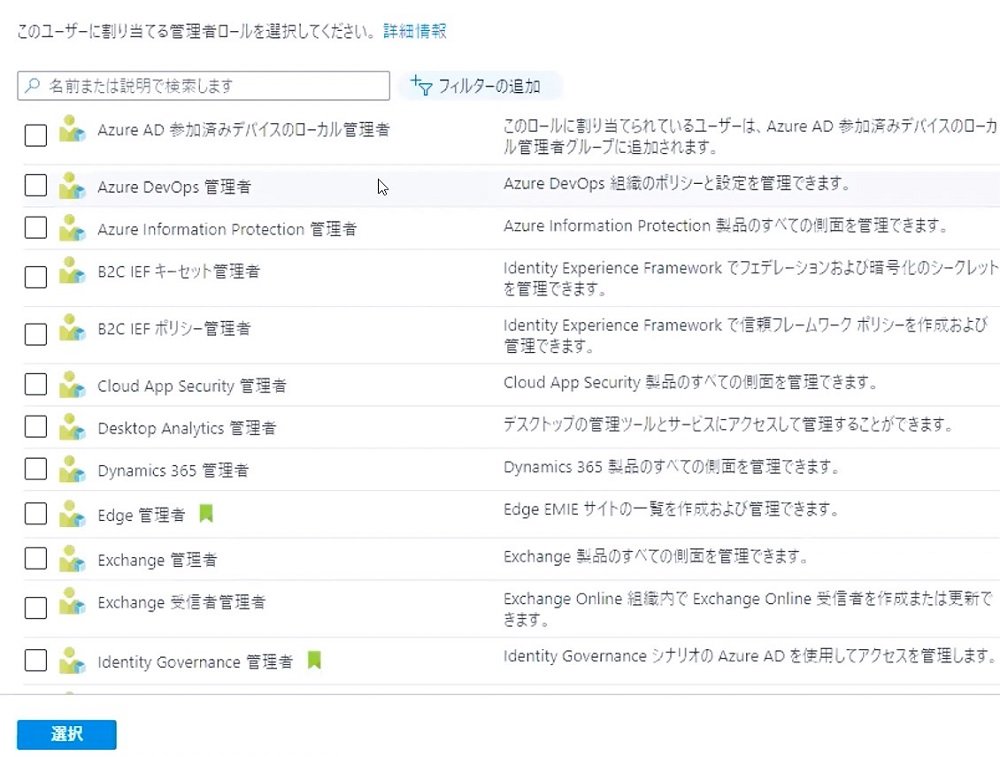Click the Desktop Analytics 管理者 role name
The height and width of the screenshot is (757, 1000).
[187, 428]
